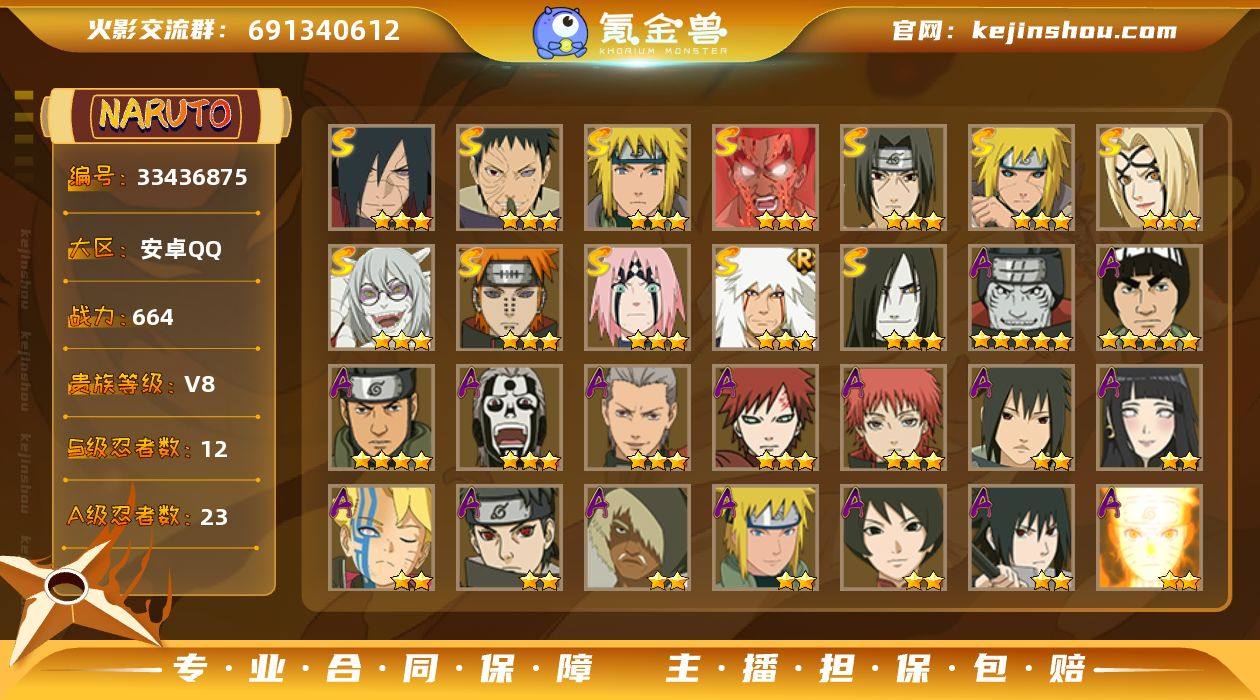1260x700 pixels.
Task: Choose the red-haired Gaara A-rank portrait
Action: click(x=765, y=418)
